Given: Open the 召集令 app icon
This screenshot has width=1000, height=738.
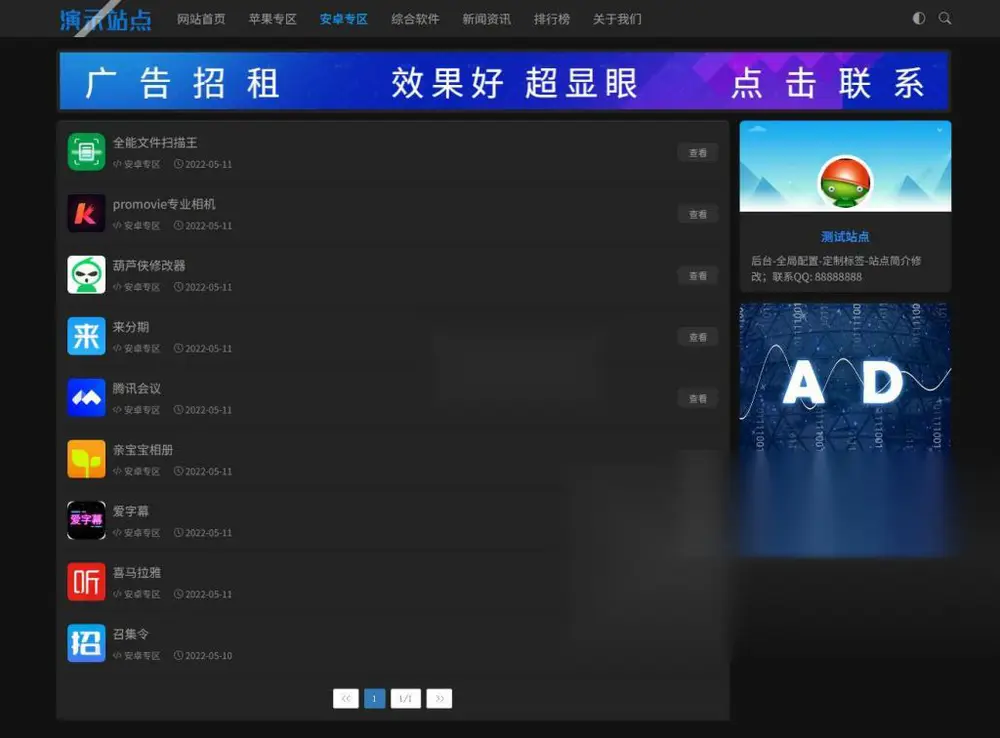Looking at the screenshot, I should point(86,643).
